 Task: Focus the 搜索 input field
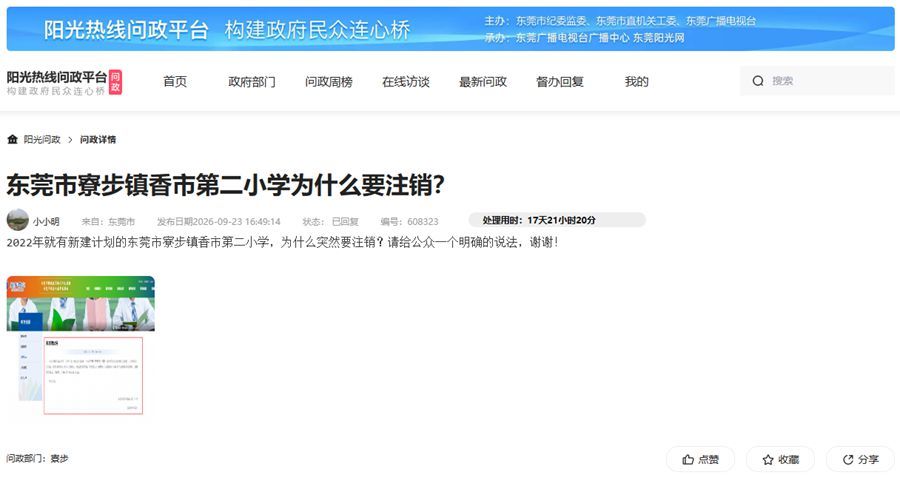tap(817, 81)
